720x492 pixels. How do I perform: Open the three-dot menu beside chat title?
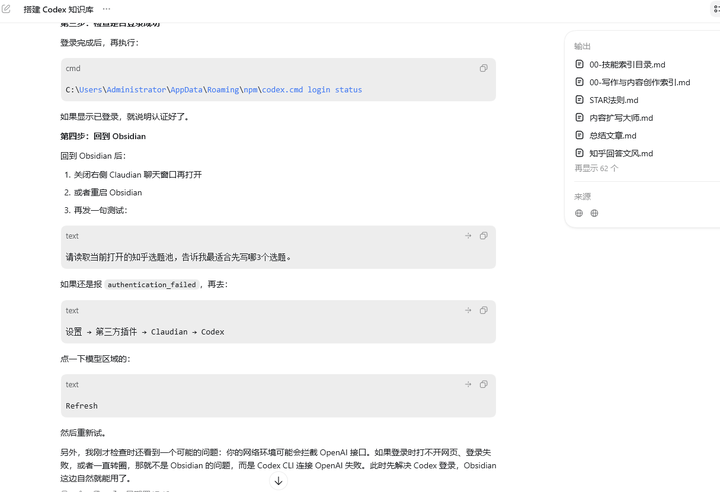pyautogui.click(x=107, y=9)
